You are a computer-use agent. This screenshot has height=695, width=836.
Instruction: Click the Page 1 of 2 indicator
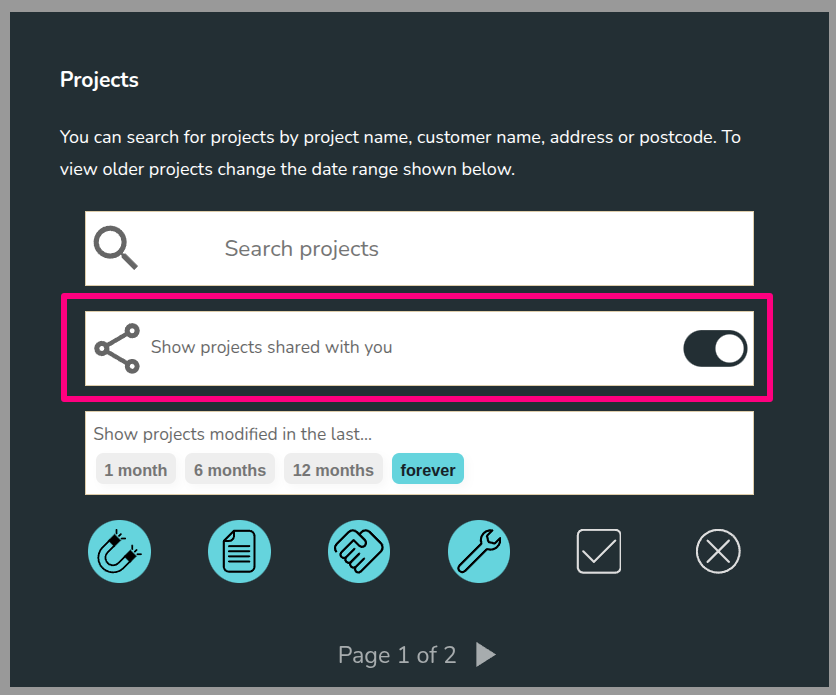397,655
